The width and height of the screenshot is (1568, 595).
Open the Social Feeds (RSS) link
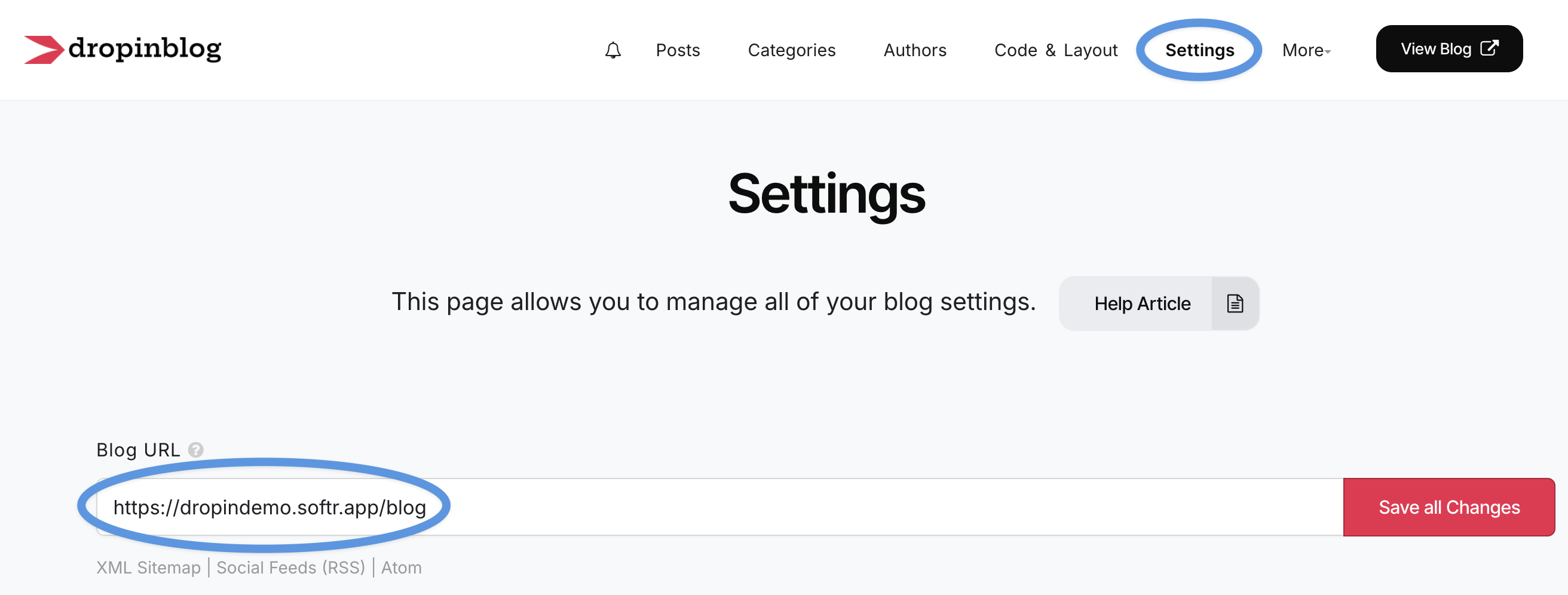coord(290,567)
